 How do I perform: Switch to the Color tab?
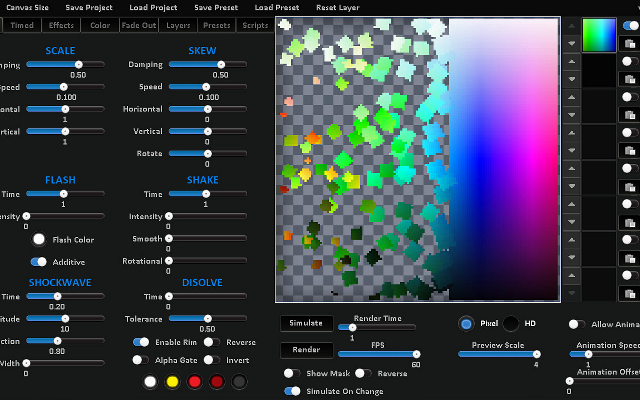click(100, 25)
